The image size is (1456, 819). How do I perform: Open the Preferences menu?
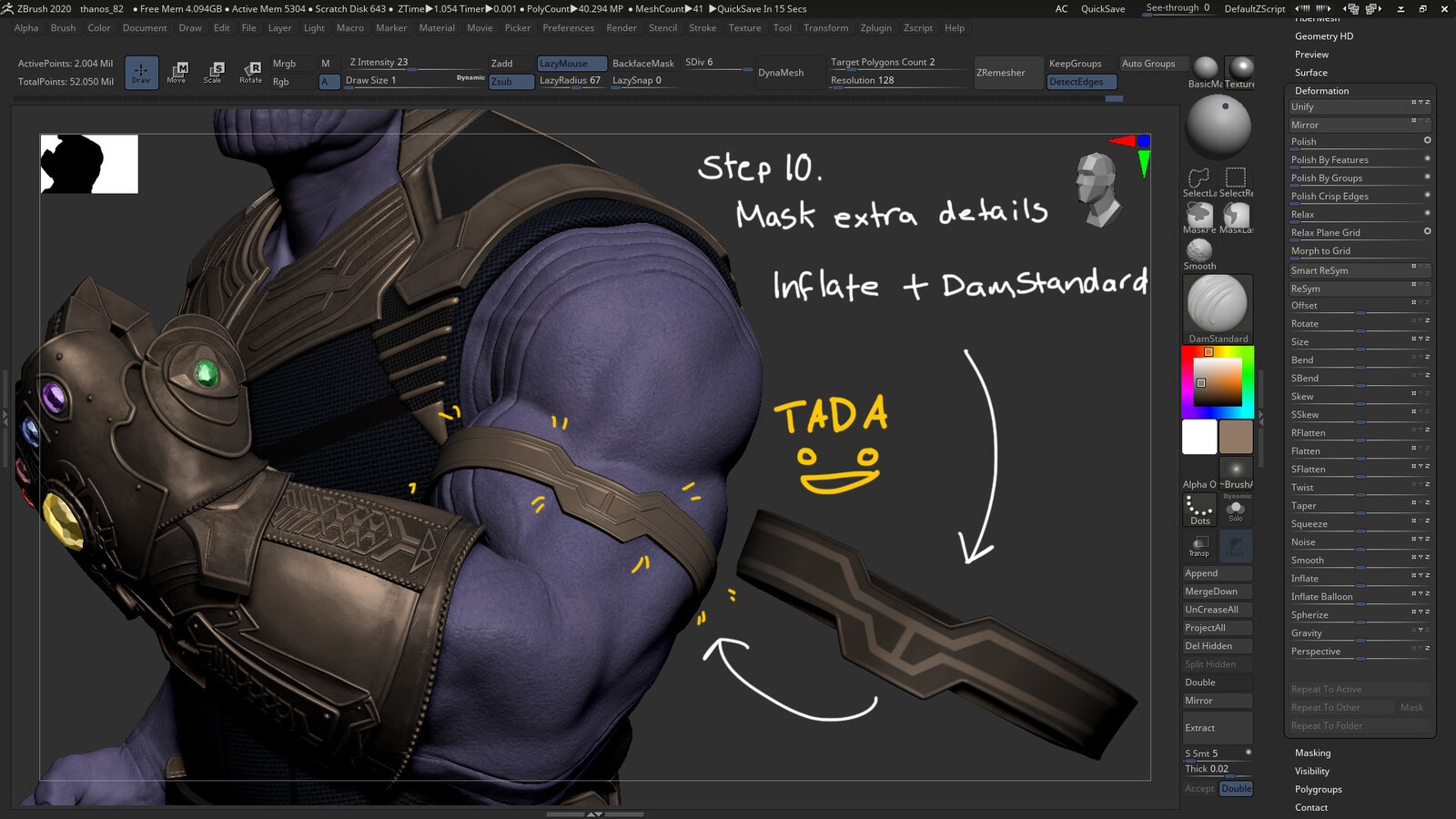point(568,28)
